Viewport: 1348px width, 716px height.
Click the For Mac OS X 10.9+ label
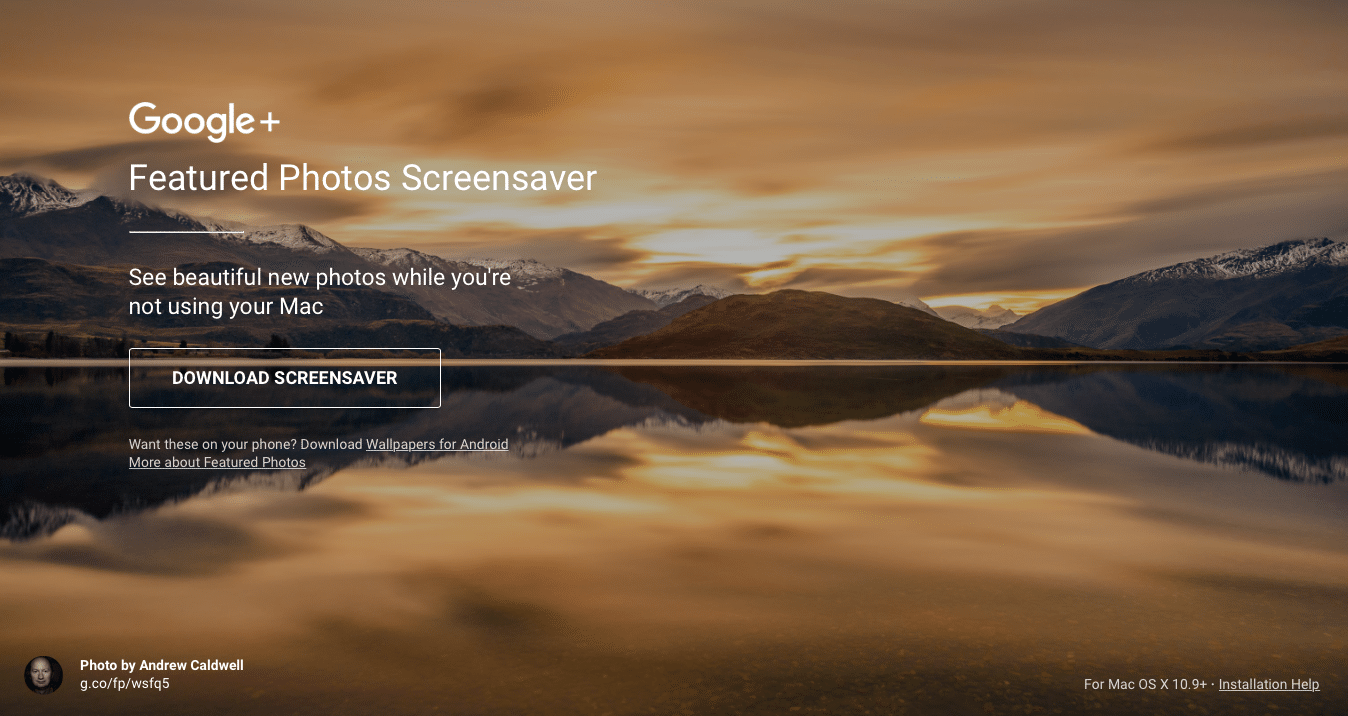pos(1145,684)
